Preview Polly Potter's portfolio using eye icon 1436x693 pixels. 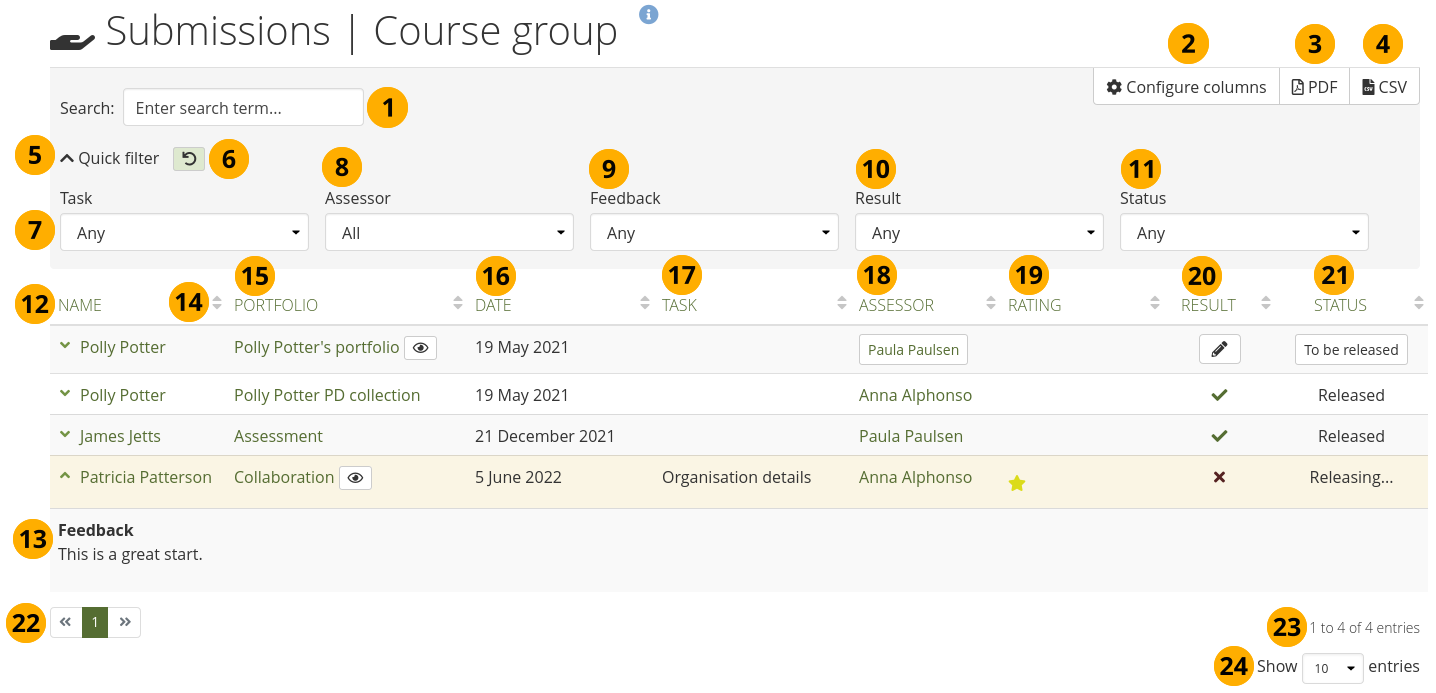pyautogui.click(x=420, y=348)
